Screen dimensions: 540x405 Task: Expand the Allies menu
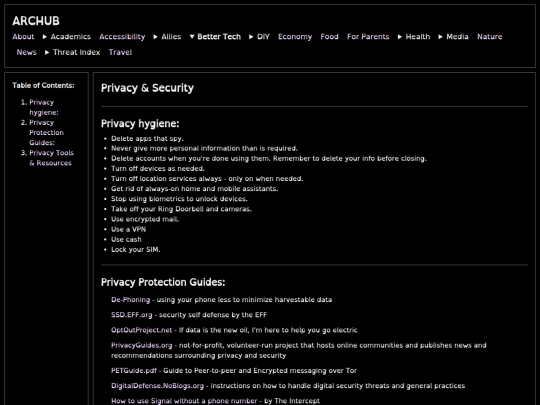(167, 37)
